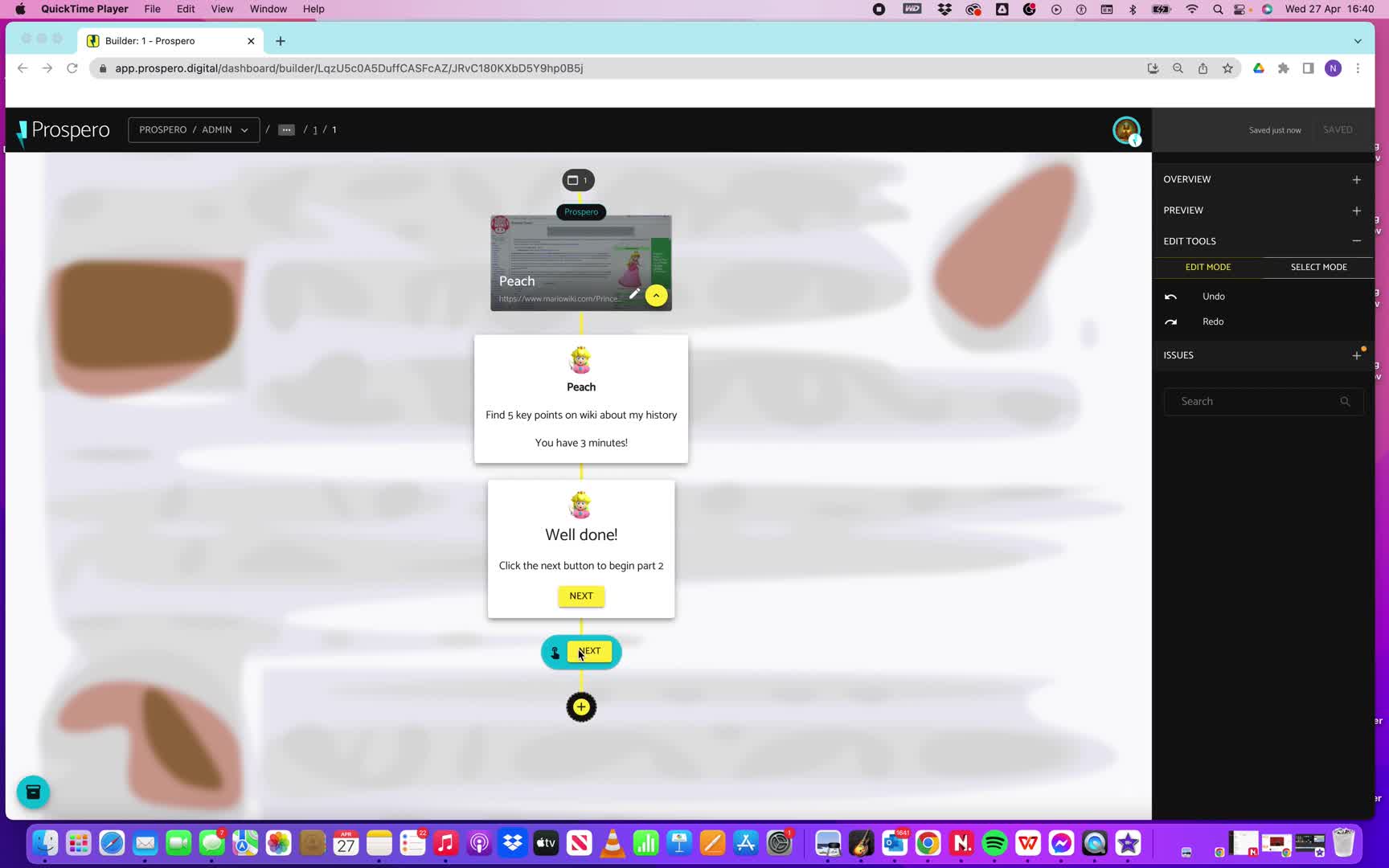Screen dimensions: 1389x868
Task: Click the SAVED button
Action: pyautogui.click(x=1338, y=129)
